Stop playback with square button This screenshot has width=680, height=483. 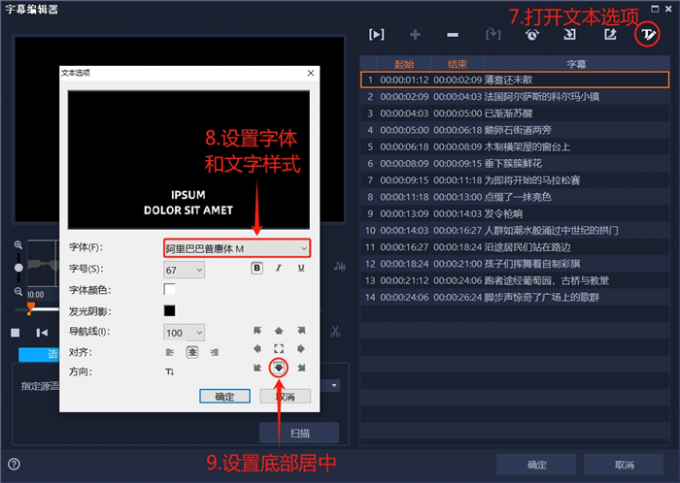click(15, 333)
